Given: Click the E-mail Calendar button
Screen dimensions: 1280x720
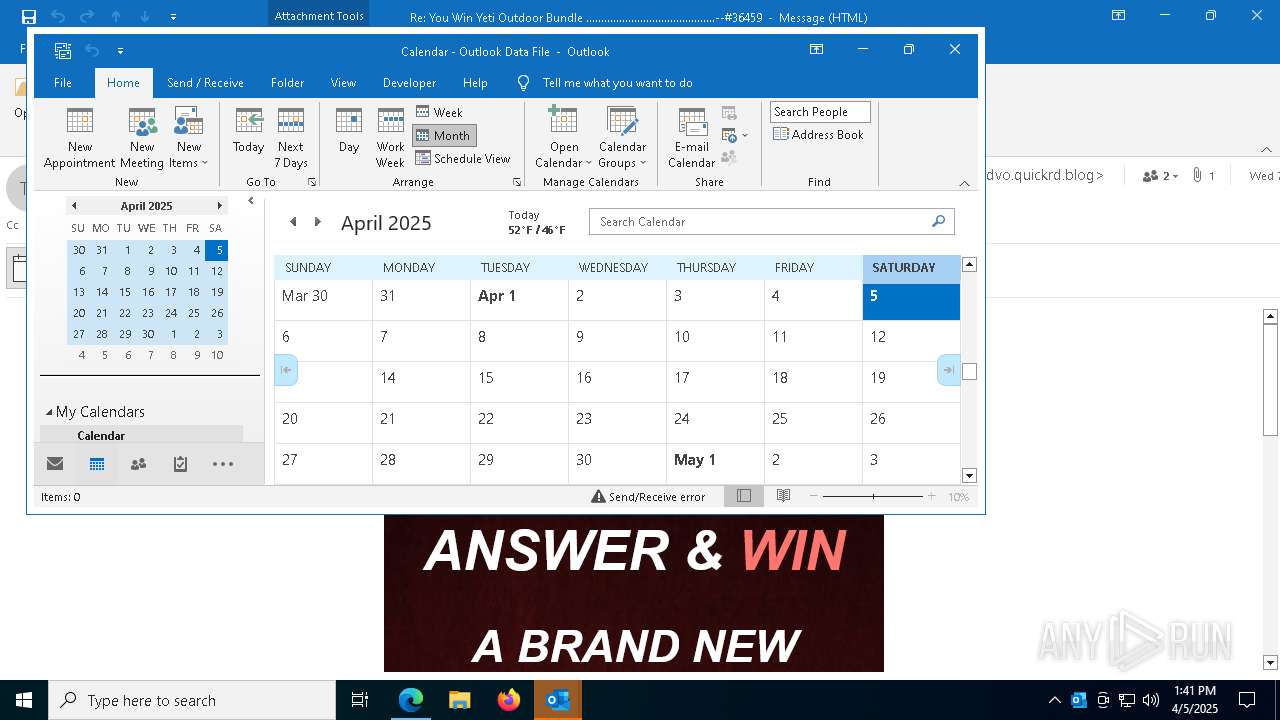Looking at the screenshot, I should coord(692,138).
